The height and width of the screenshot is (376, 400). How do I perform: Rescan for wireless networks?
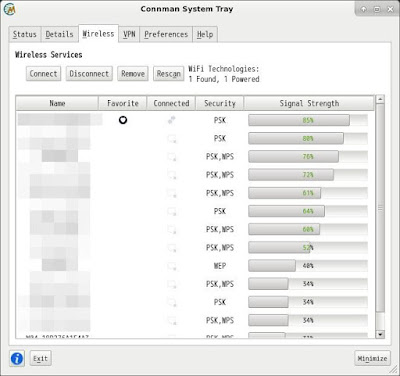click(x=169, y=74)
